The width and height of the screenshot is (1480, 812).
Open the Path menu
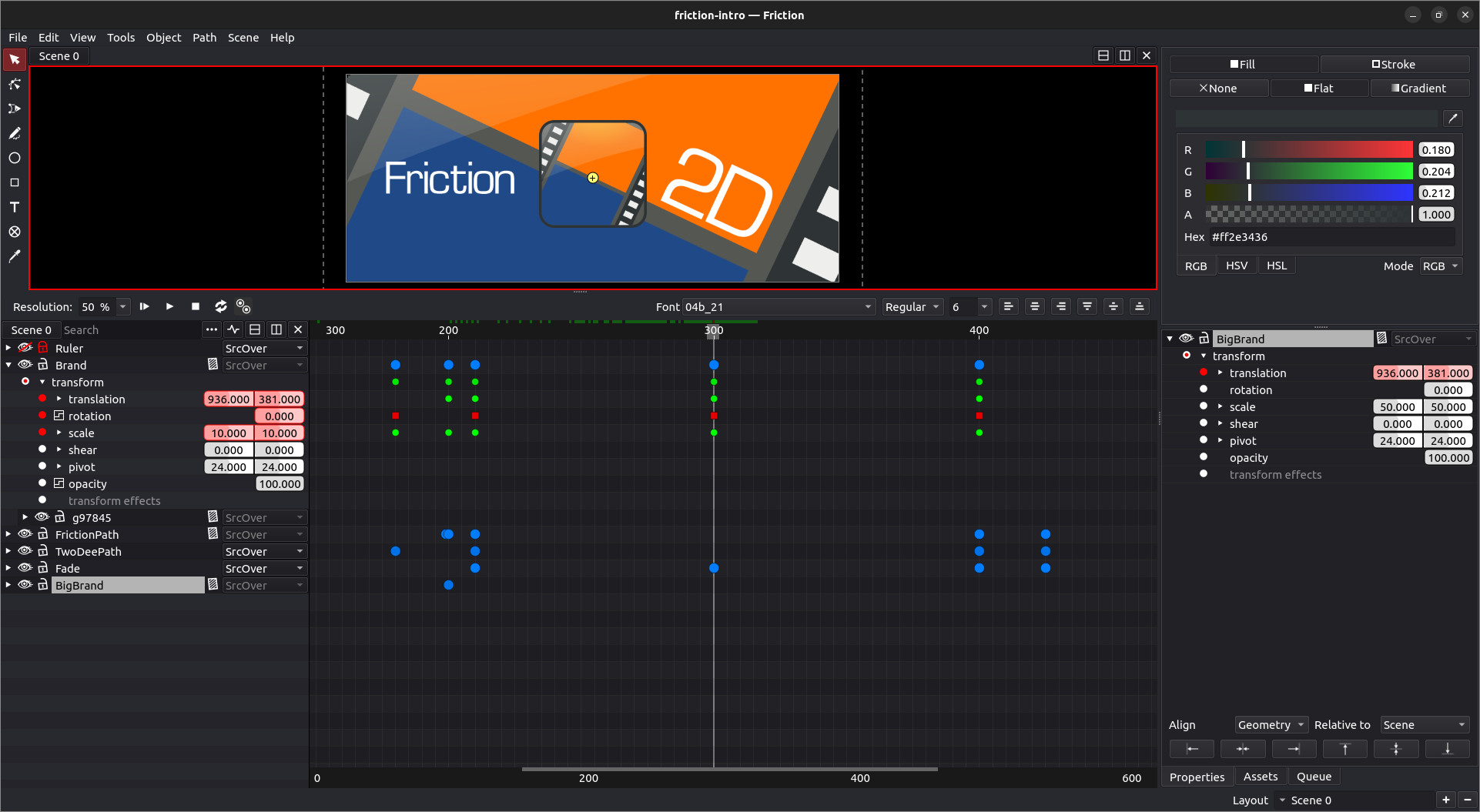click(x=204, y=37)
